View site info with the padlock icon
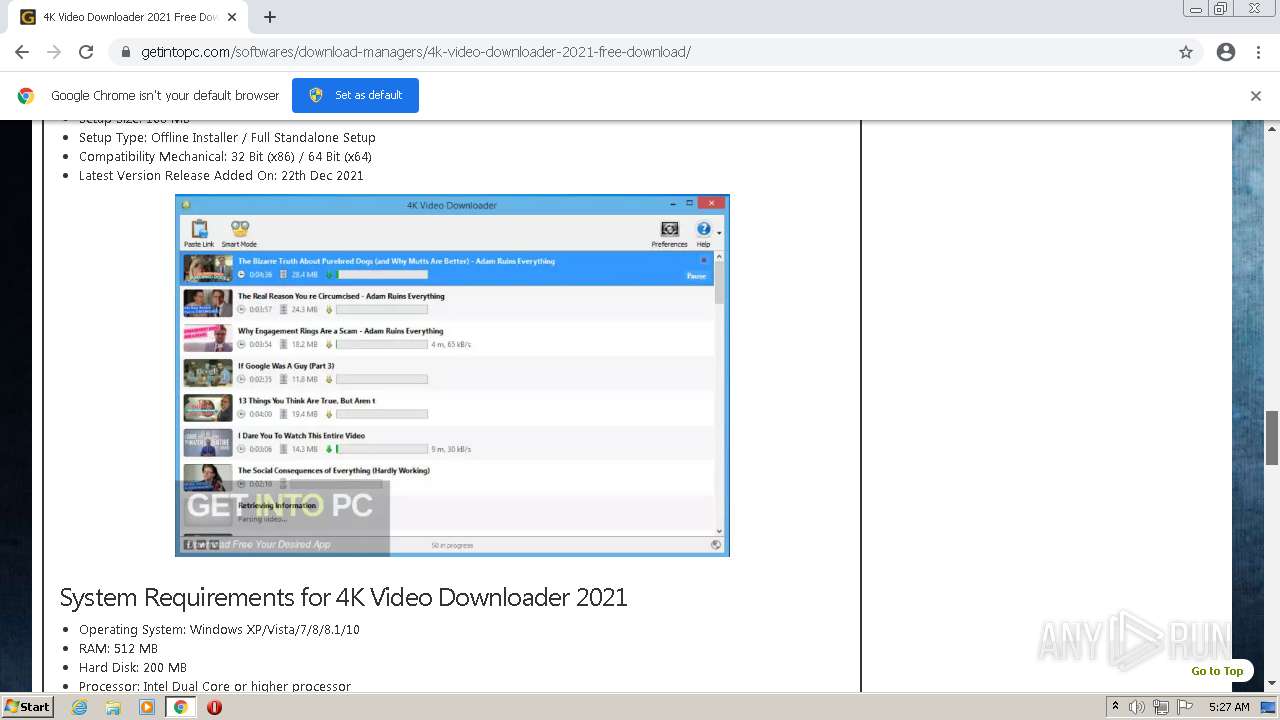 pos(126,52)
